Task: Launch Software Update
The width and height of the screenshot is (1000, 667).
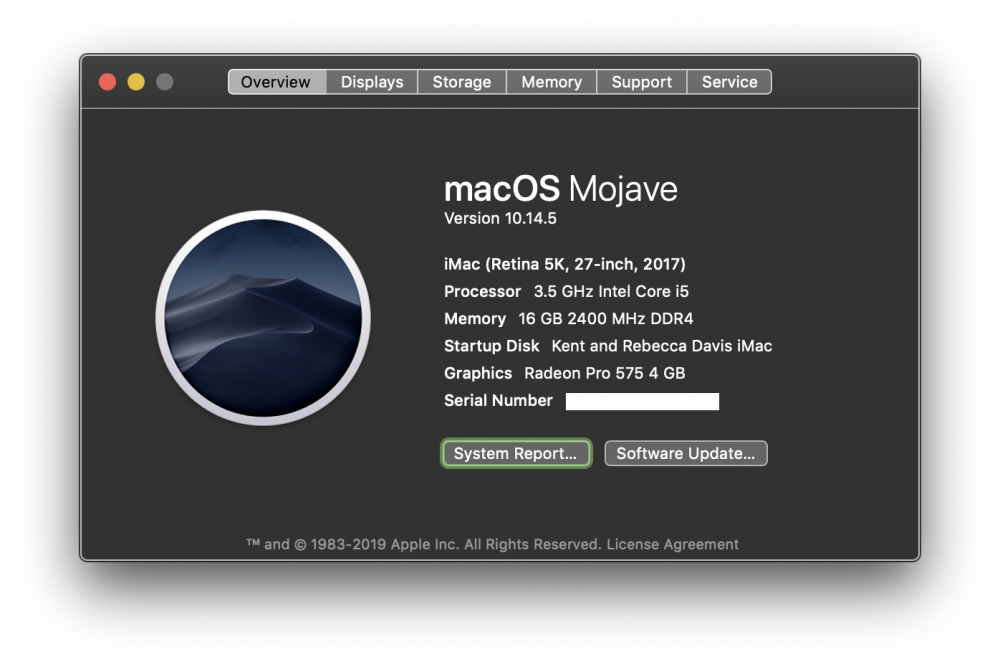Action: point(685,453)
